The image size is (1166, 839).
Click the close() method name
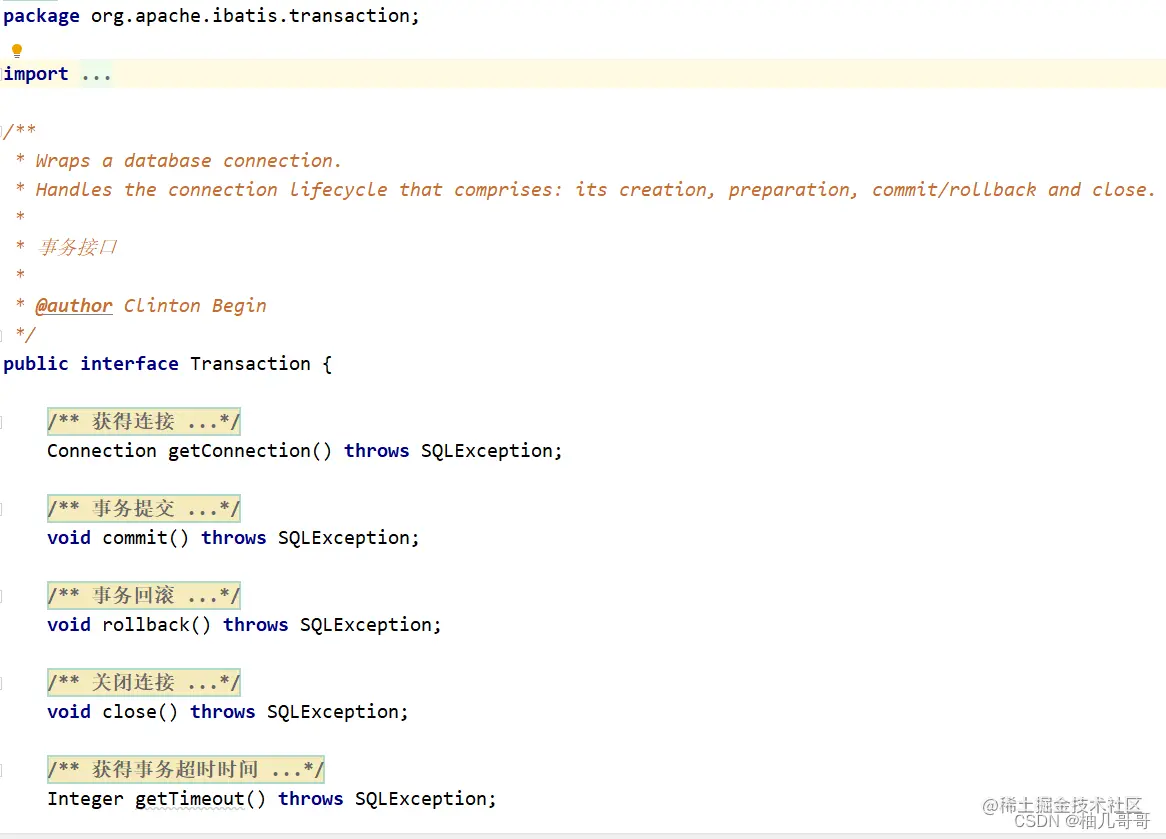[129, 712]
